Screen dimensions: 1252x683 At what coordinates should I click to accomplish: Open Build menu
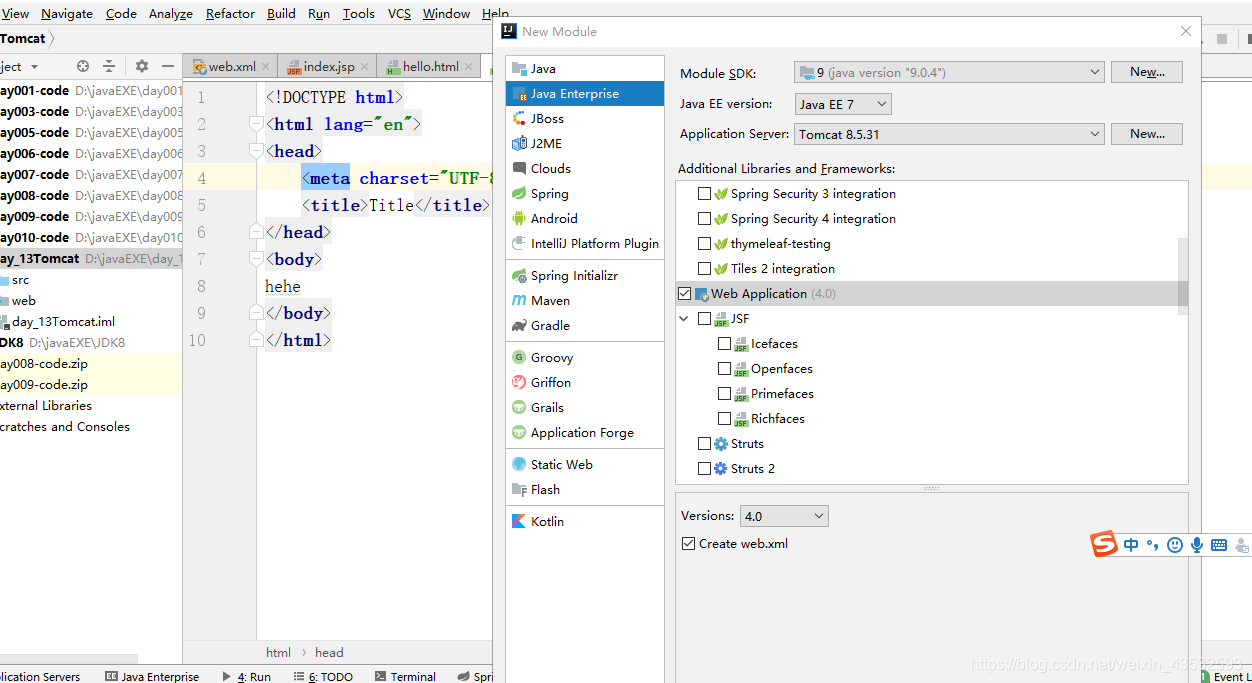pos(281,13)
